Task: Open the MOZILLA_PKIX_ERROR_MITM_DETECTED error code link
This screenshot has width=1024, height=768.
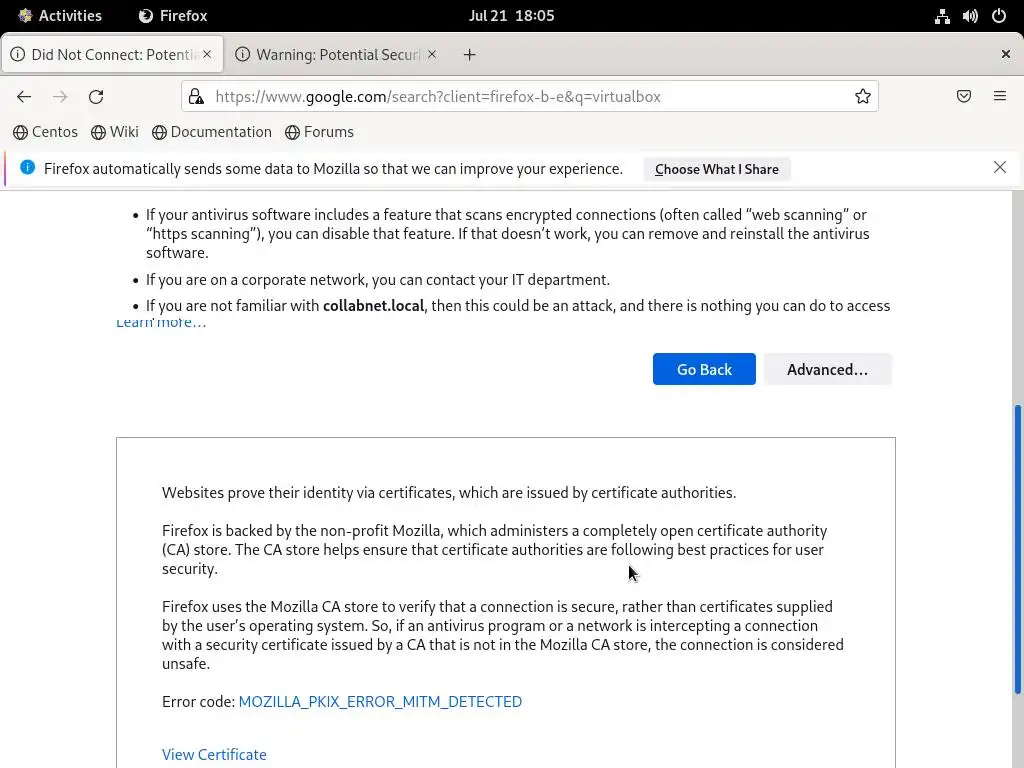Action: tap(380, 701)
